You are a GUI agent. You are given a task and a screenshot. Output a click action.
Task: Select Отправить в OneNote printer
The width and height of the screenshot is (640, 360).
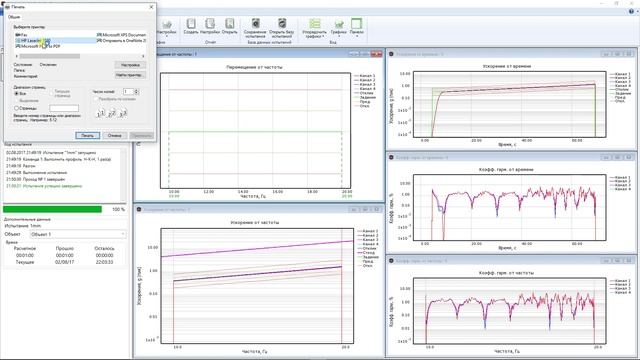point(121,41)
